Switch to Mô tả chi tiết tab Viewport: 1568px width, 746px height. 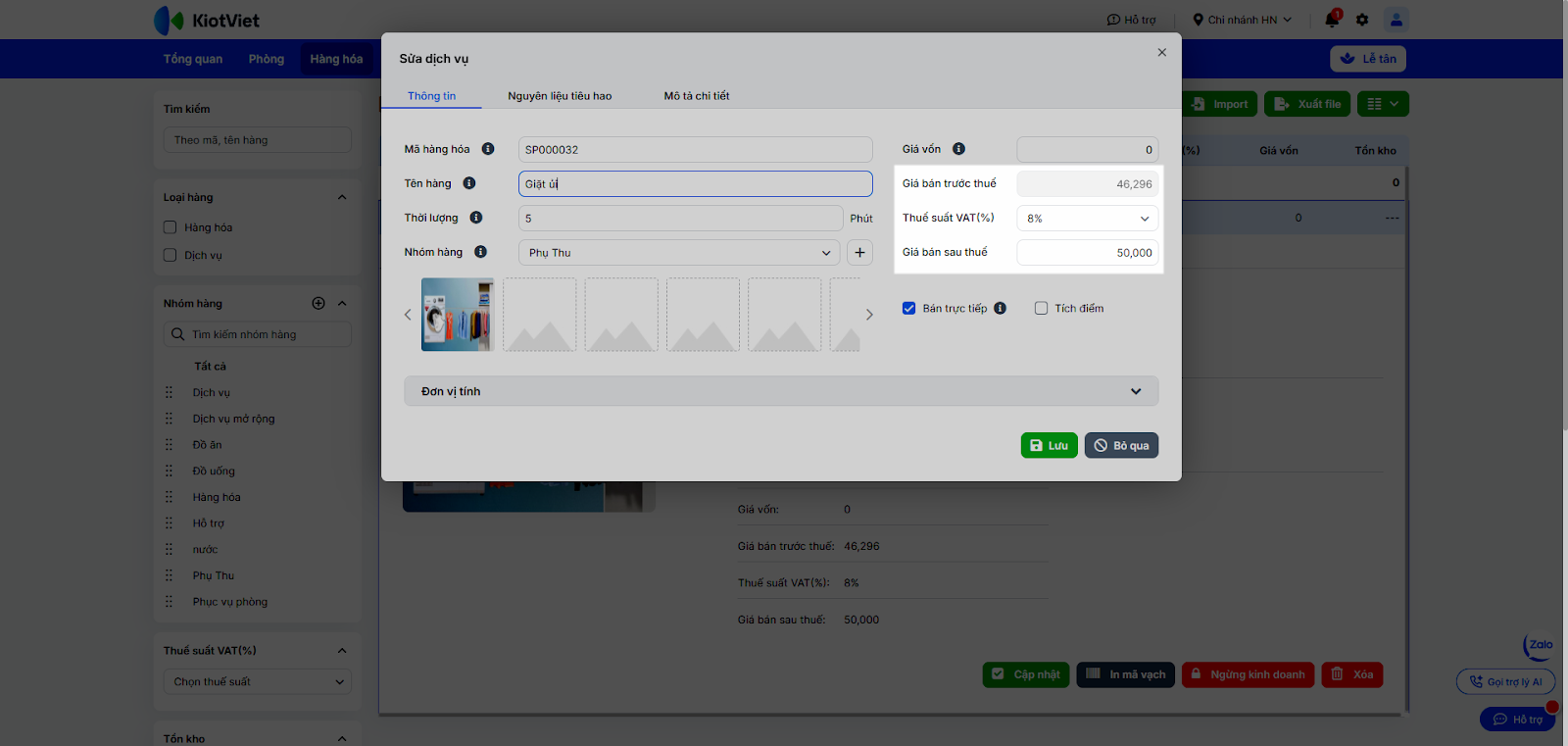(697, 96)
